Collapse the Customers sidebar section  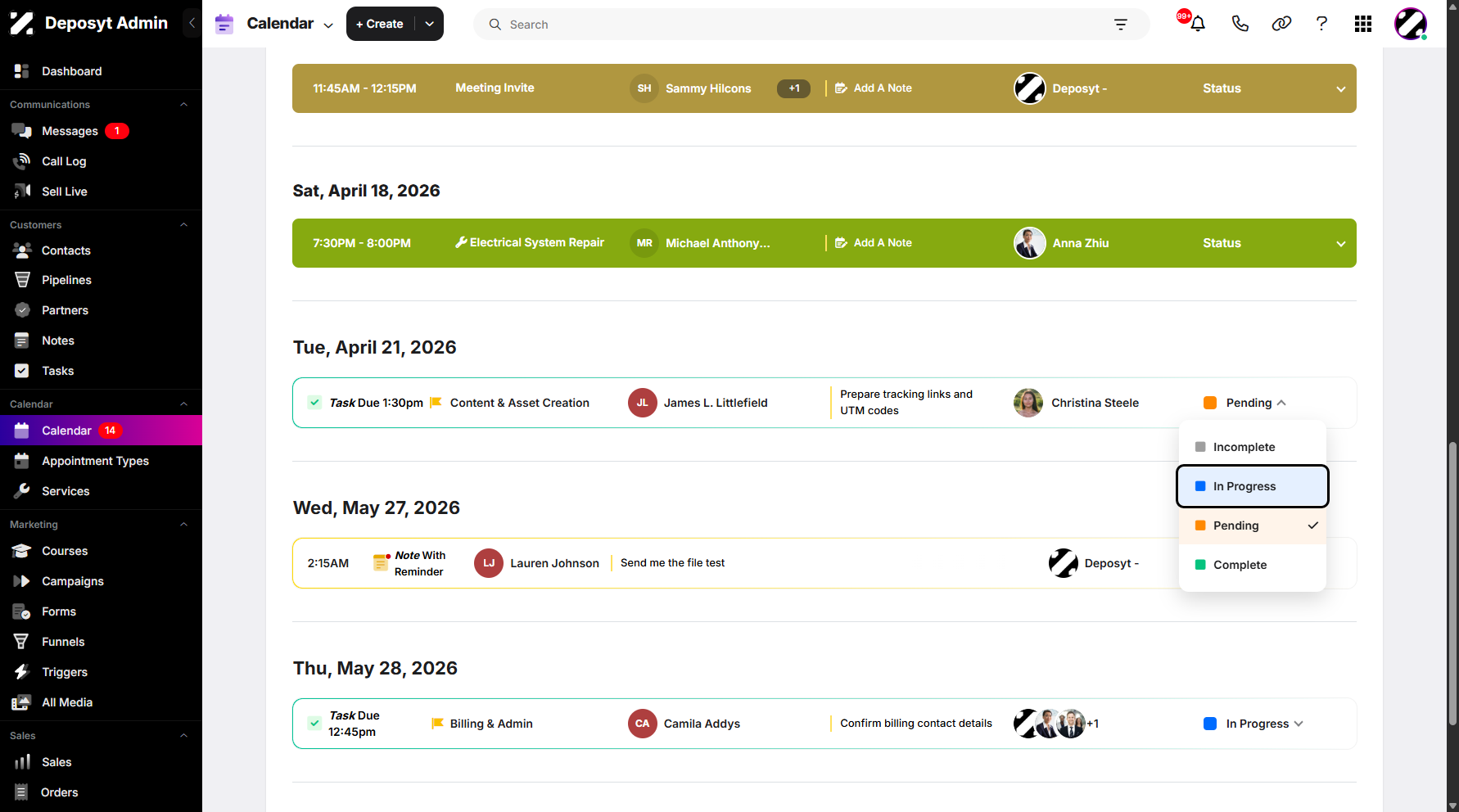point(183,224)
